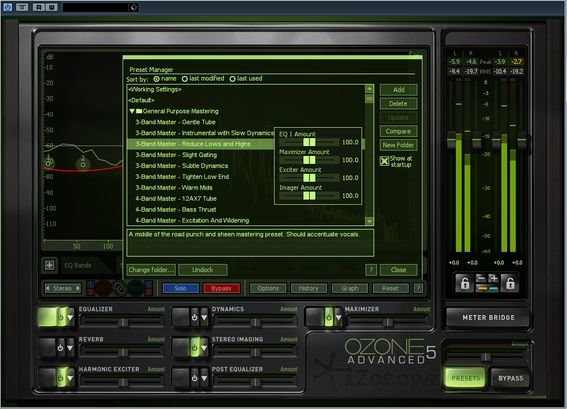The height and width of the screenshot is (409, 567).
Task: Click the host preset cube icon
Action: [x=133, y=7]
